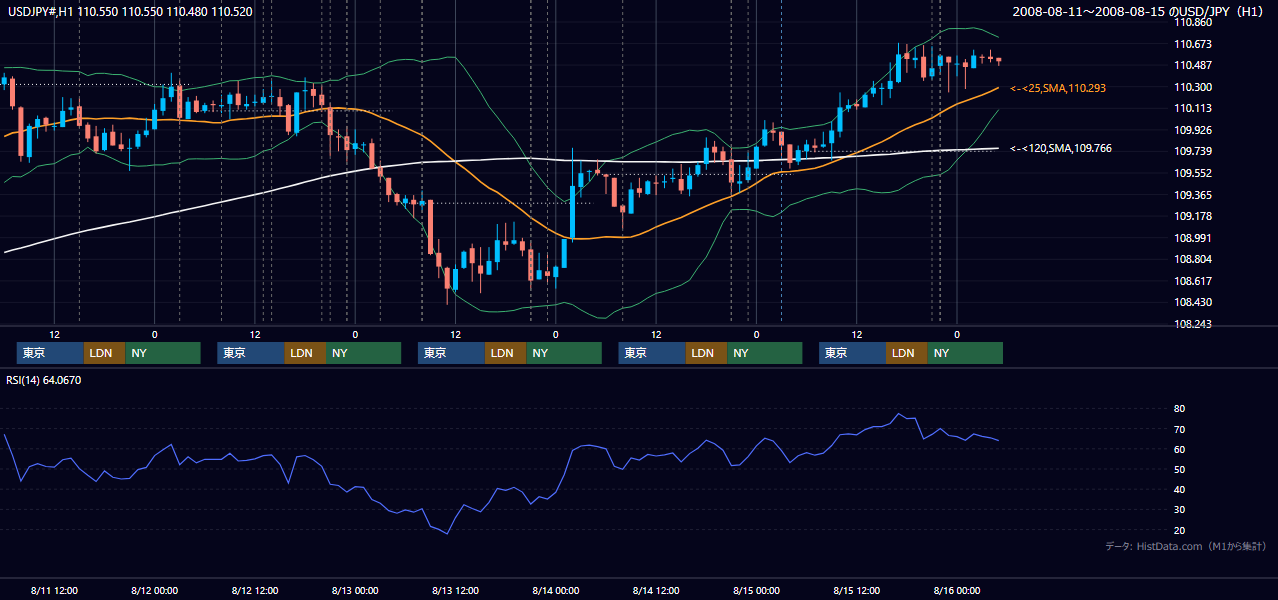
Task: Click the rightmost NY session block
Action: (965, 353)
